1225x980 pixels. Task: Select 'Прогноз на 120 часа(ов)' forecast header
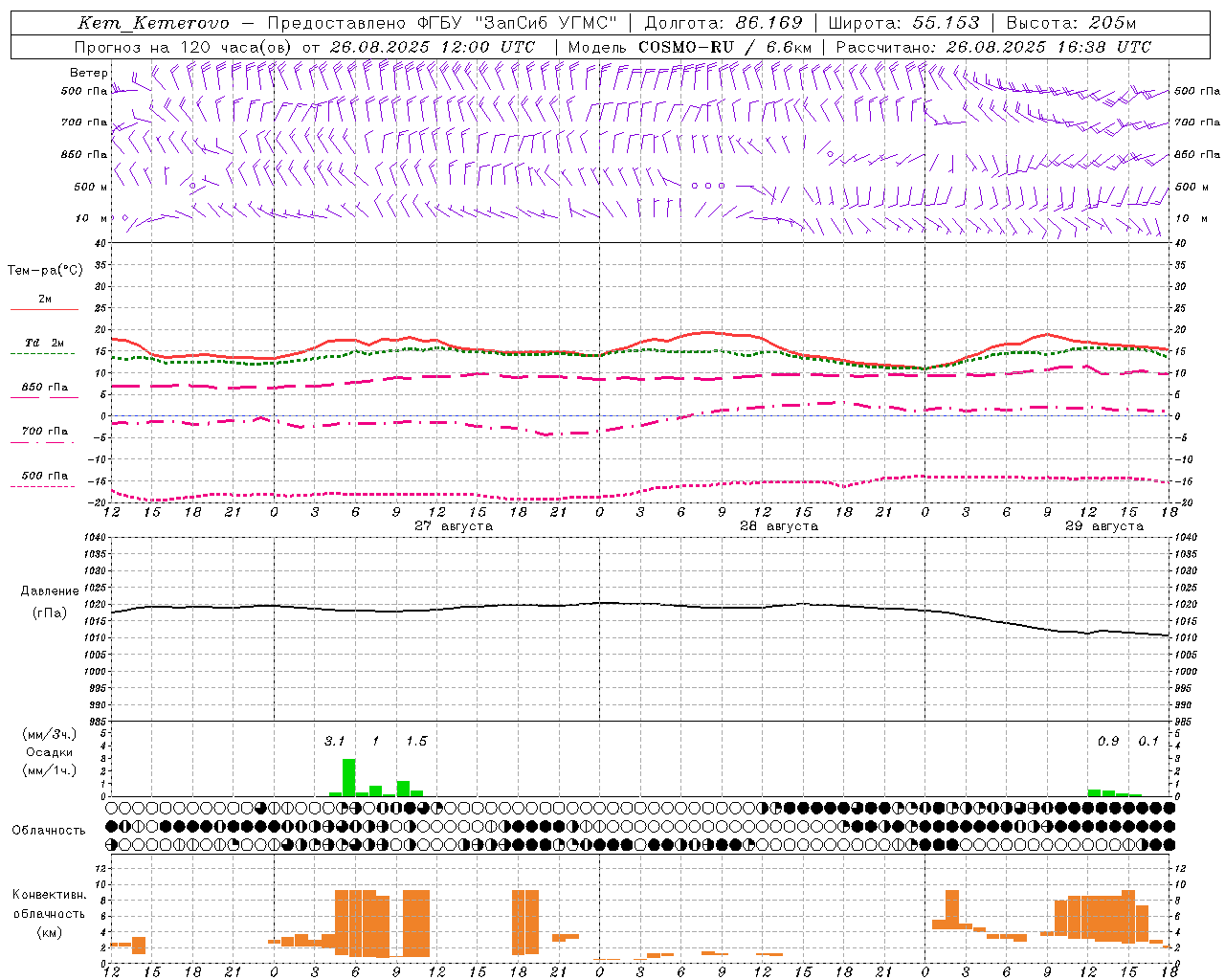click(184, 47)
